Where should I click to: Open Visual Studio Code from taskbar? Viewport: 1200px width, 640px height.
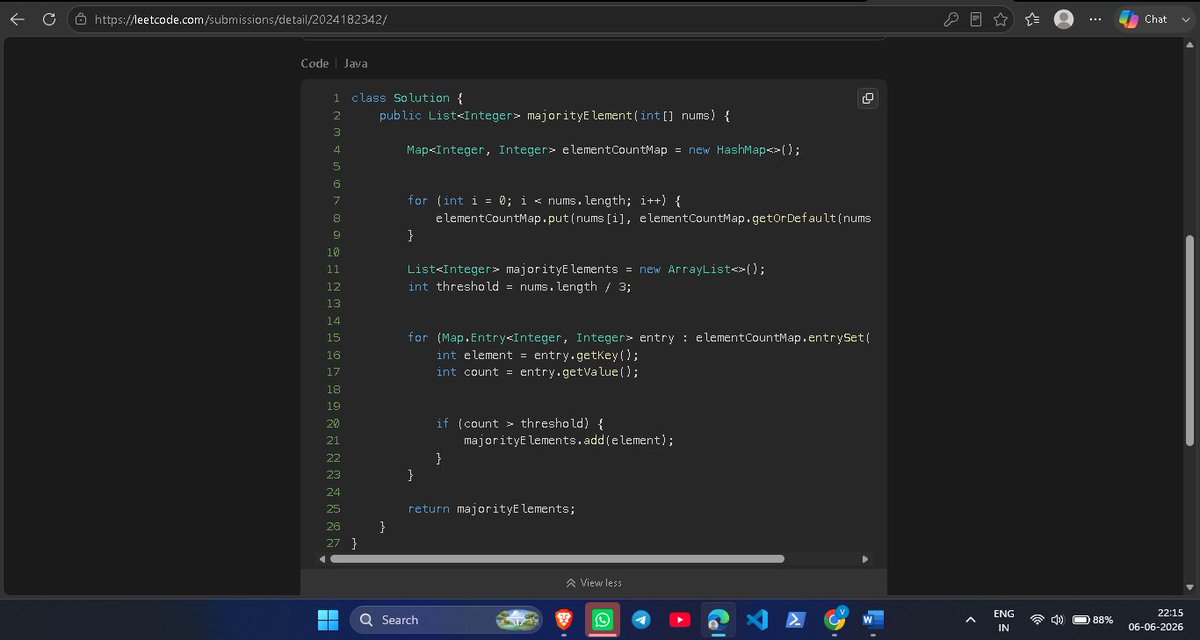757,620
